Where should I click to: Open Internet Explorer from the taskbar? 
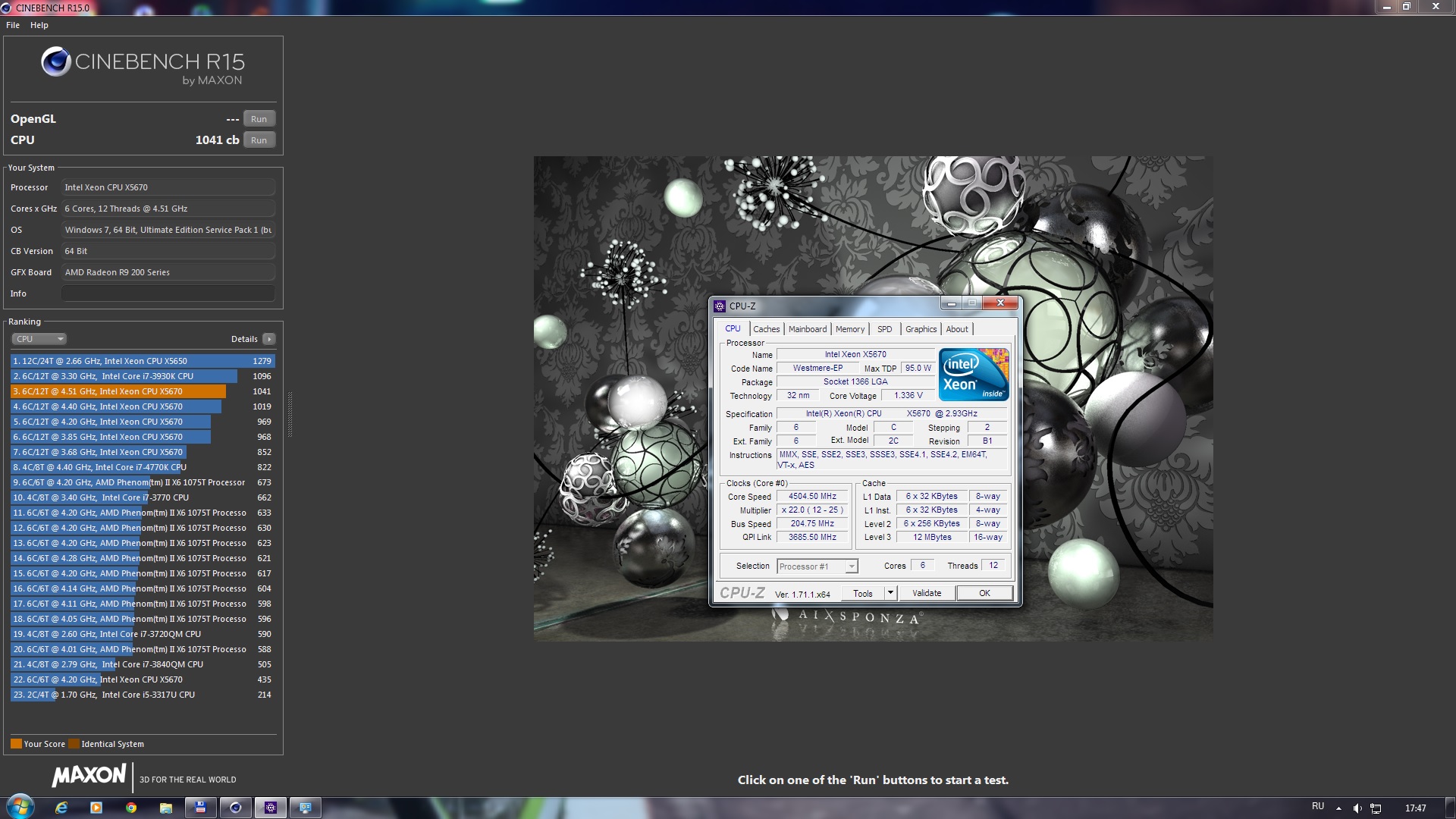[61, 808]
